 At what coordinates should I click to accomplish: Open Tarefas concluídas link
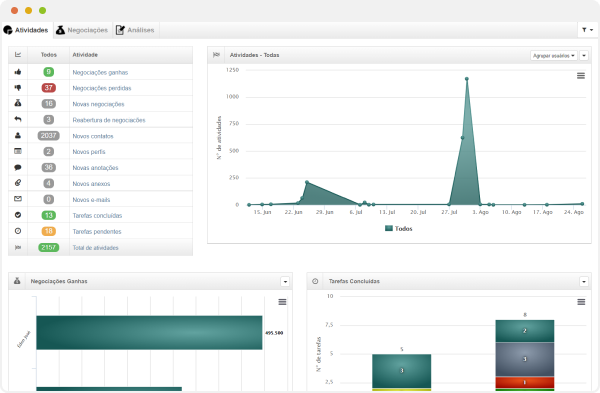click(x=97, y=216)
